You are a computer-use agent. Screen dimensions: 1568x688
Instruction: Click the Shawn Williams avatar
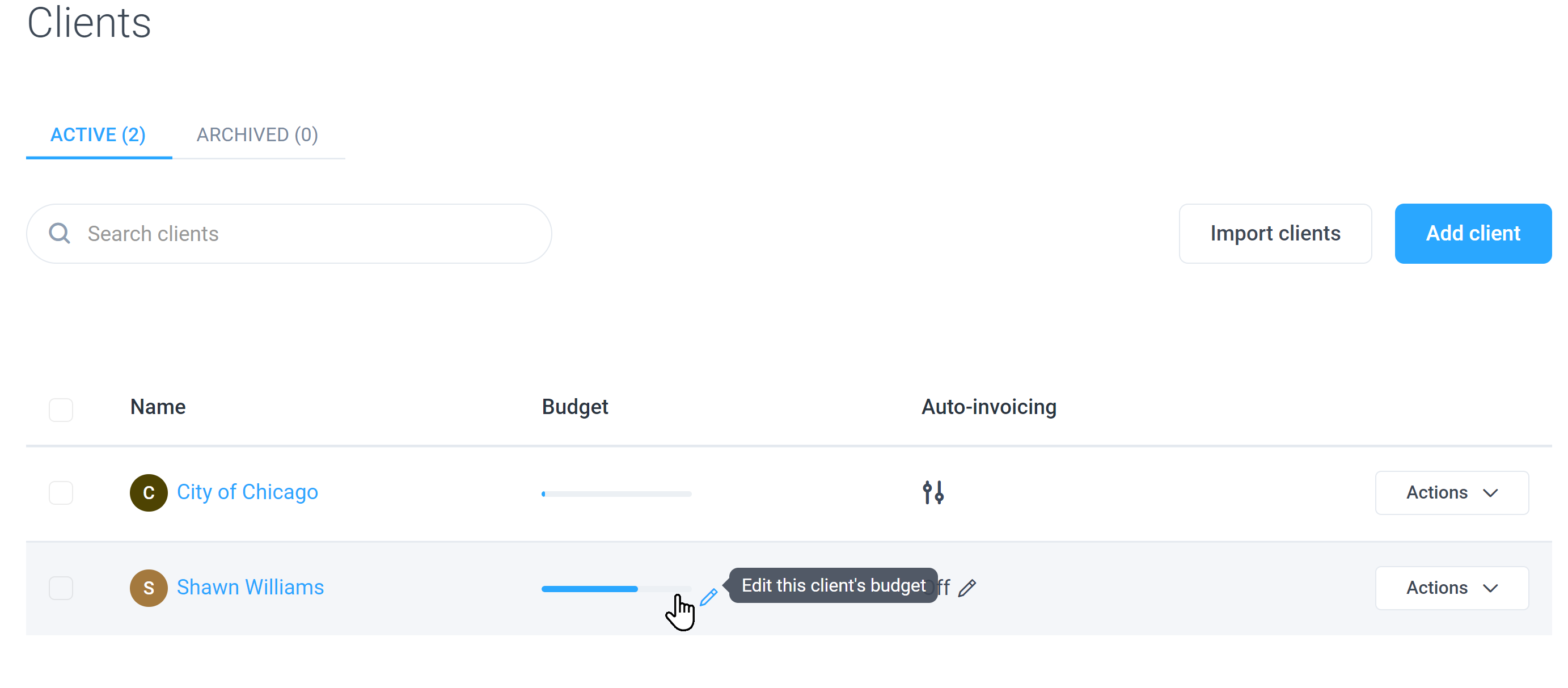click(x=149, y=588)
